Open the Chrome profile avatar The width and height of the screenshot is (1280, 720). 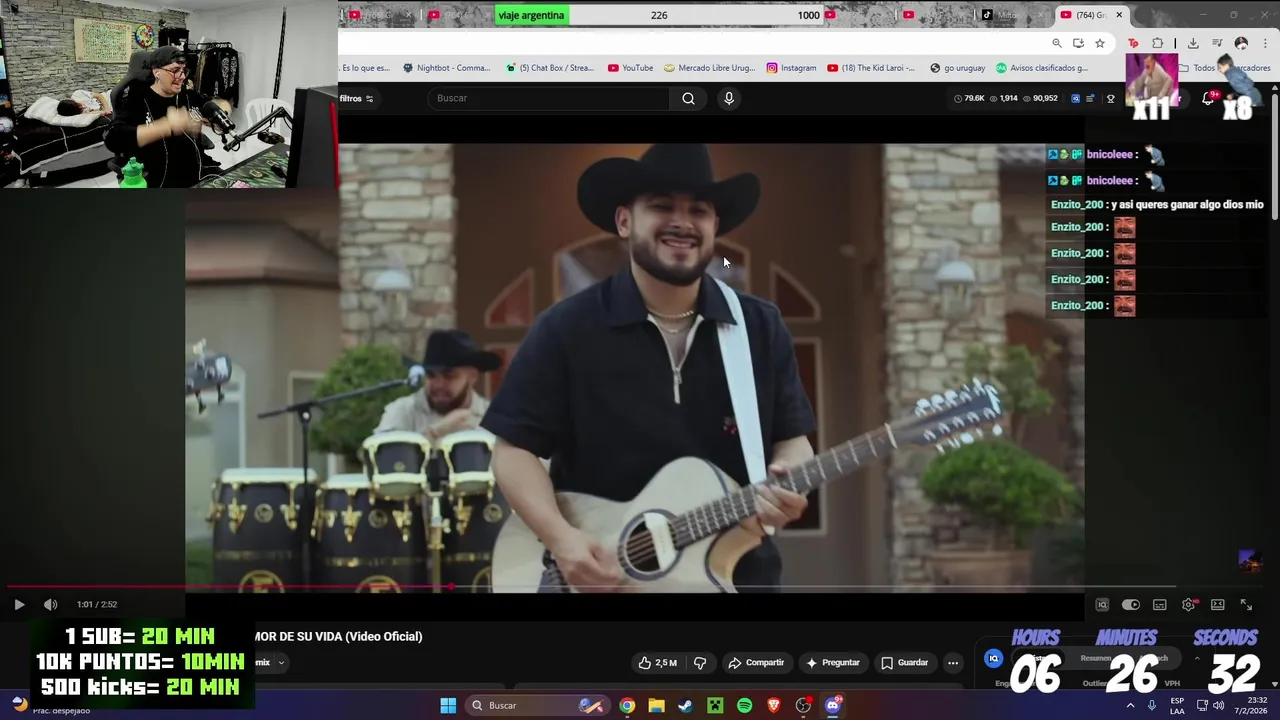(x=1241, y=43)
